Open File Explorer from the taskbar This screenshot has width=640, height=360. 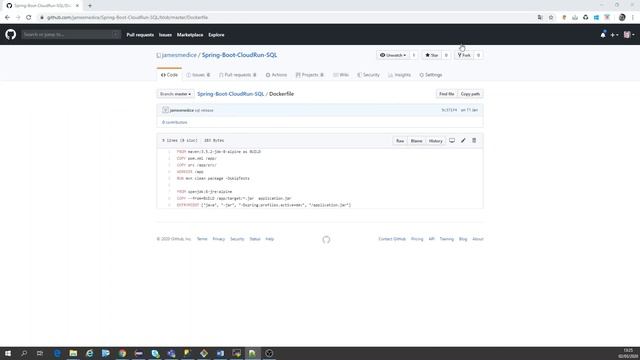pos(73,353)
